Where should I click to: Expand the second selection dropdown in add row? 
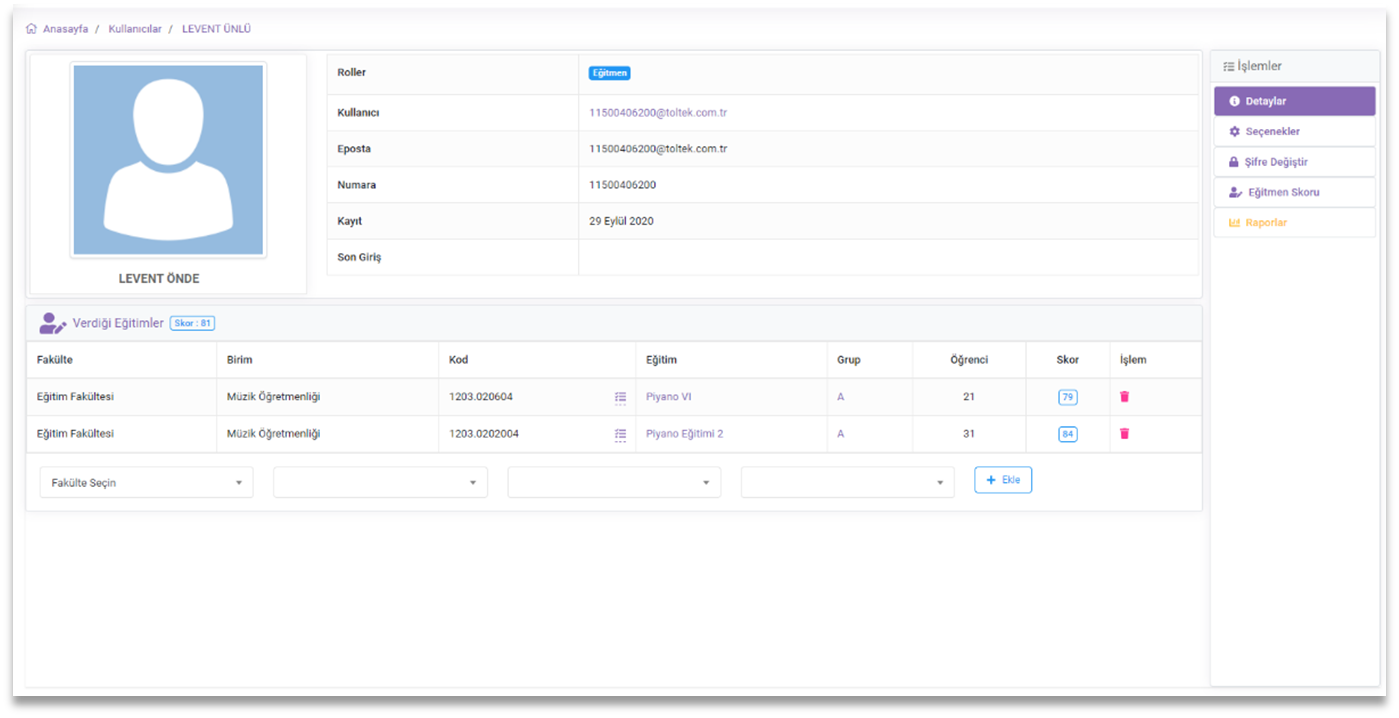point(379,481)
